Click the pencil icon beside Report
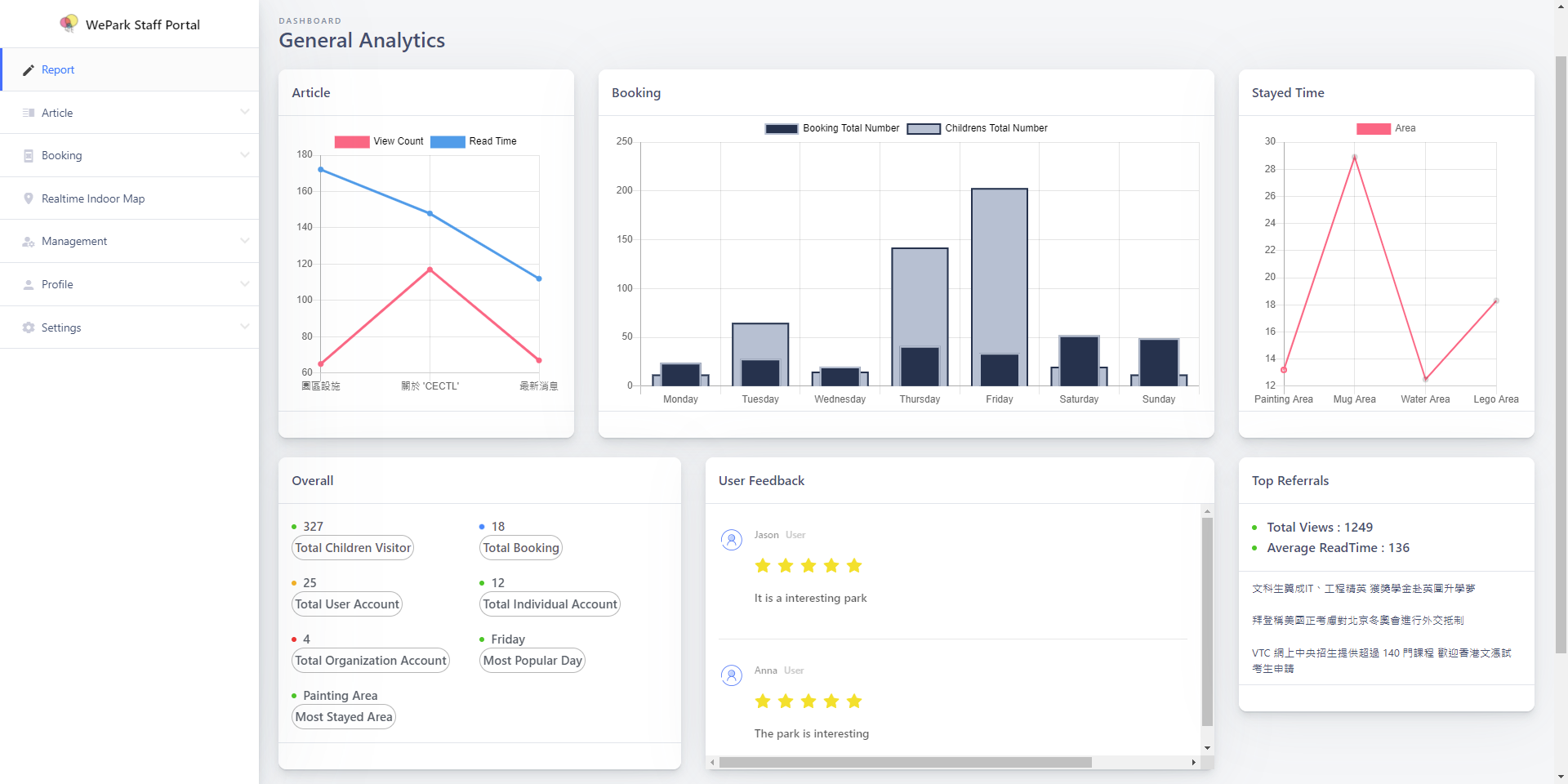Image resolution: width=1568 pixels, height=784 pixels. click(x=29, y=70)
